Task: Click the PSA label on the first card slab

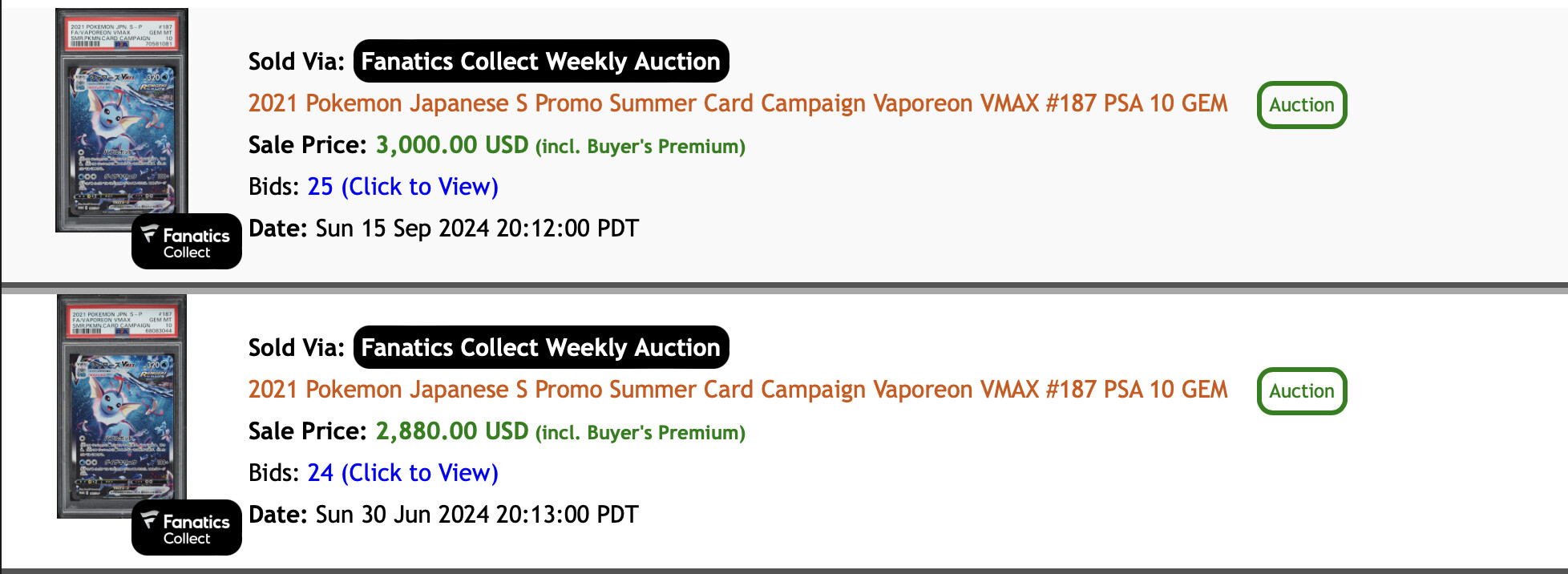Action: (x=122, y=34)
